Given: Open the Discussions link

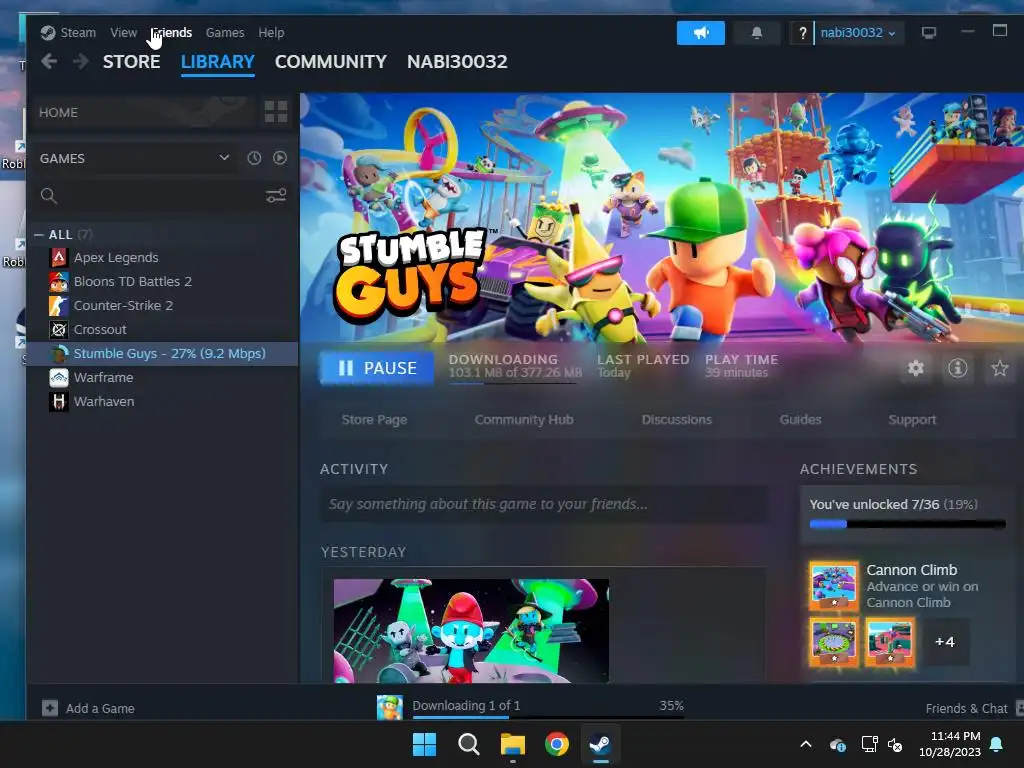Looking at the screenshot, I should 677,420.
